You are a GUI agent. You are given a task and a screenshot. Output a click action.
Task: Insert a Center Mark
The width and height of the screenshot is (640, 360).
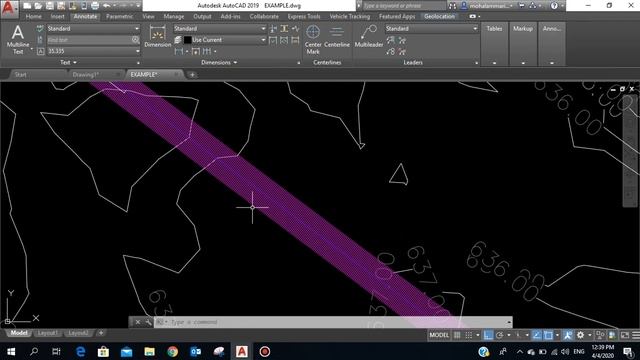313,40
